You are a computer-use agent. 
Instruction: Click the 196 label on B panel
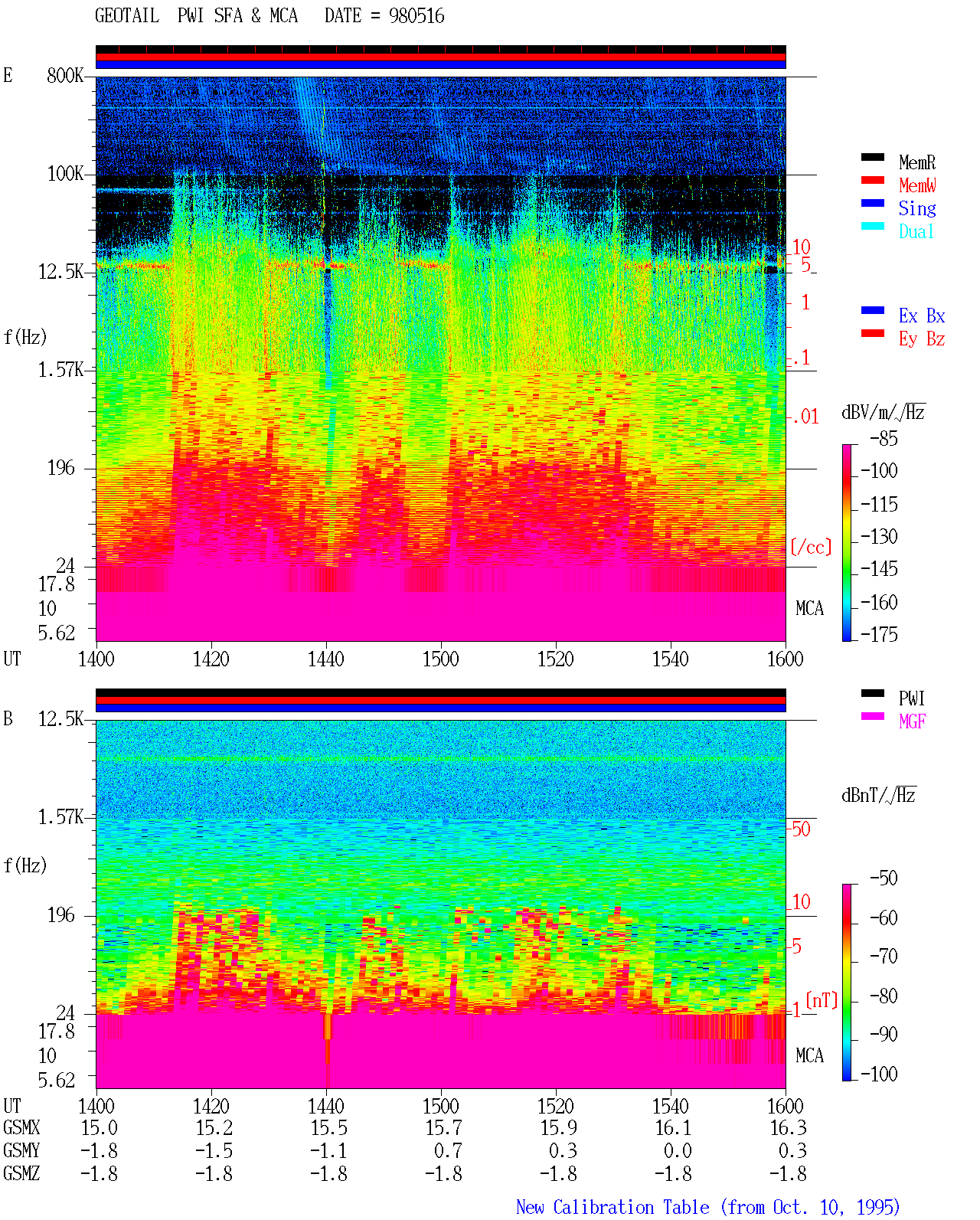coord(61,915)
